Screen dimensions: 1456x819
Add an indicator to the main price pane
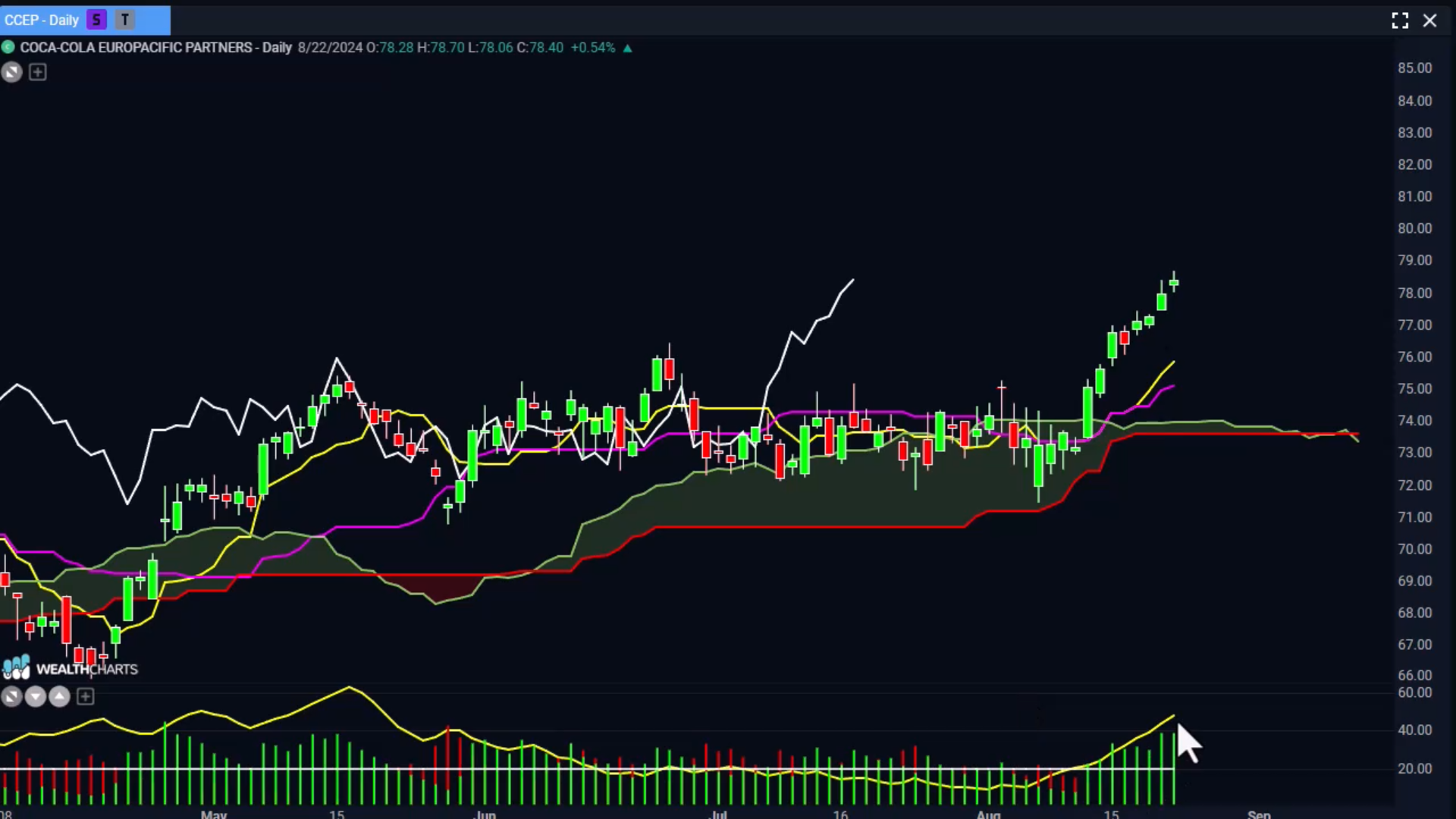(37, 72)
